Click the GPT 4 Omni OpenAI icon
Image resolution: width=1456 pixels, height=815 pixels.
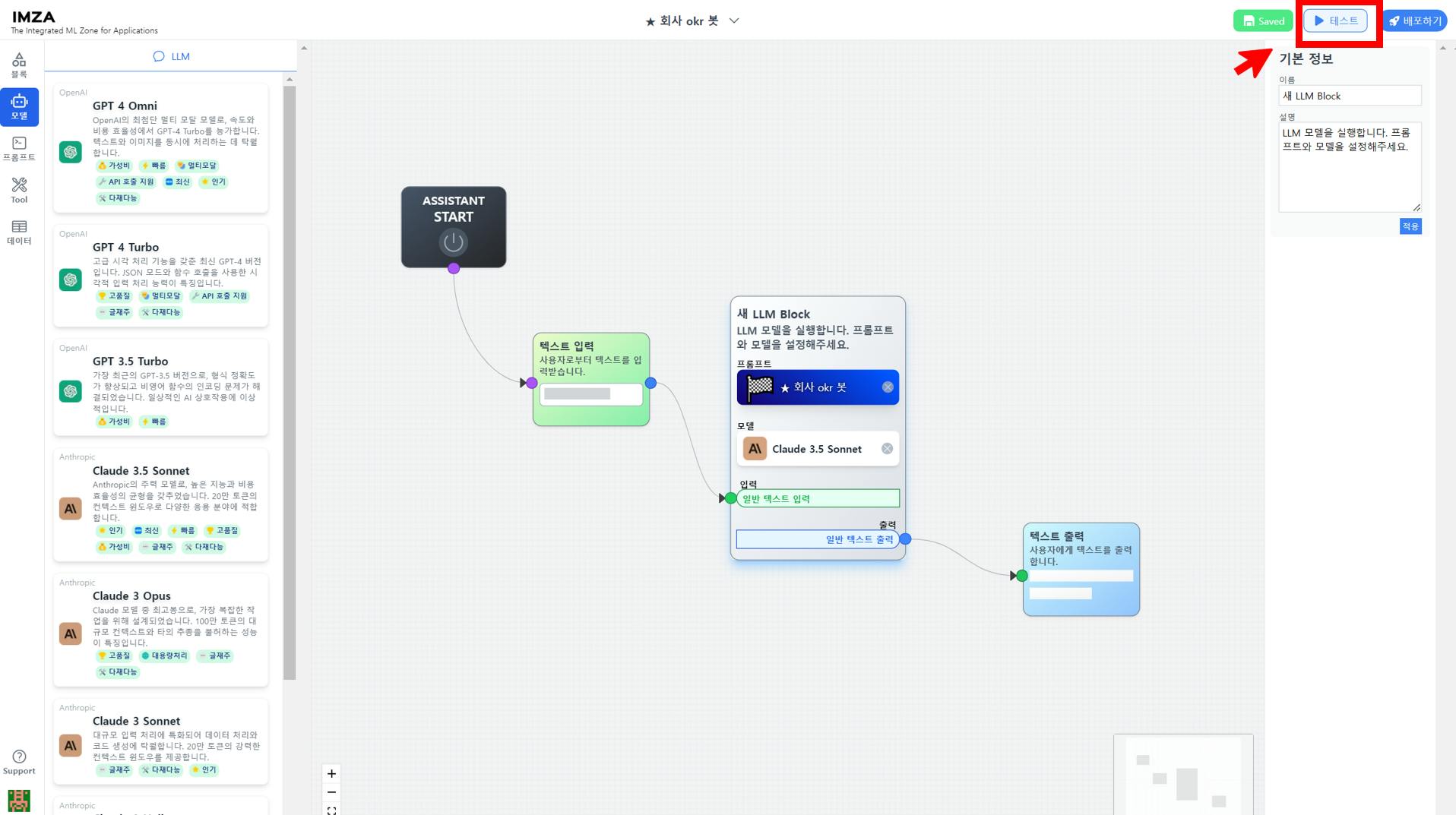click(71, 152)
